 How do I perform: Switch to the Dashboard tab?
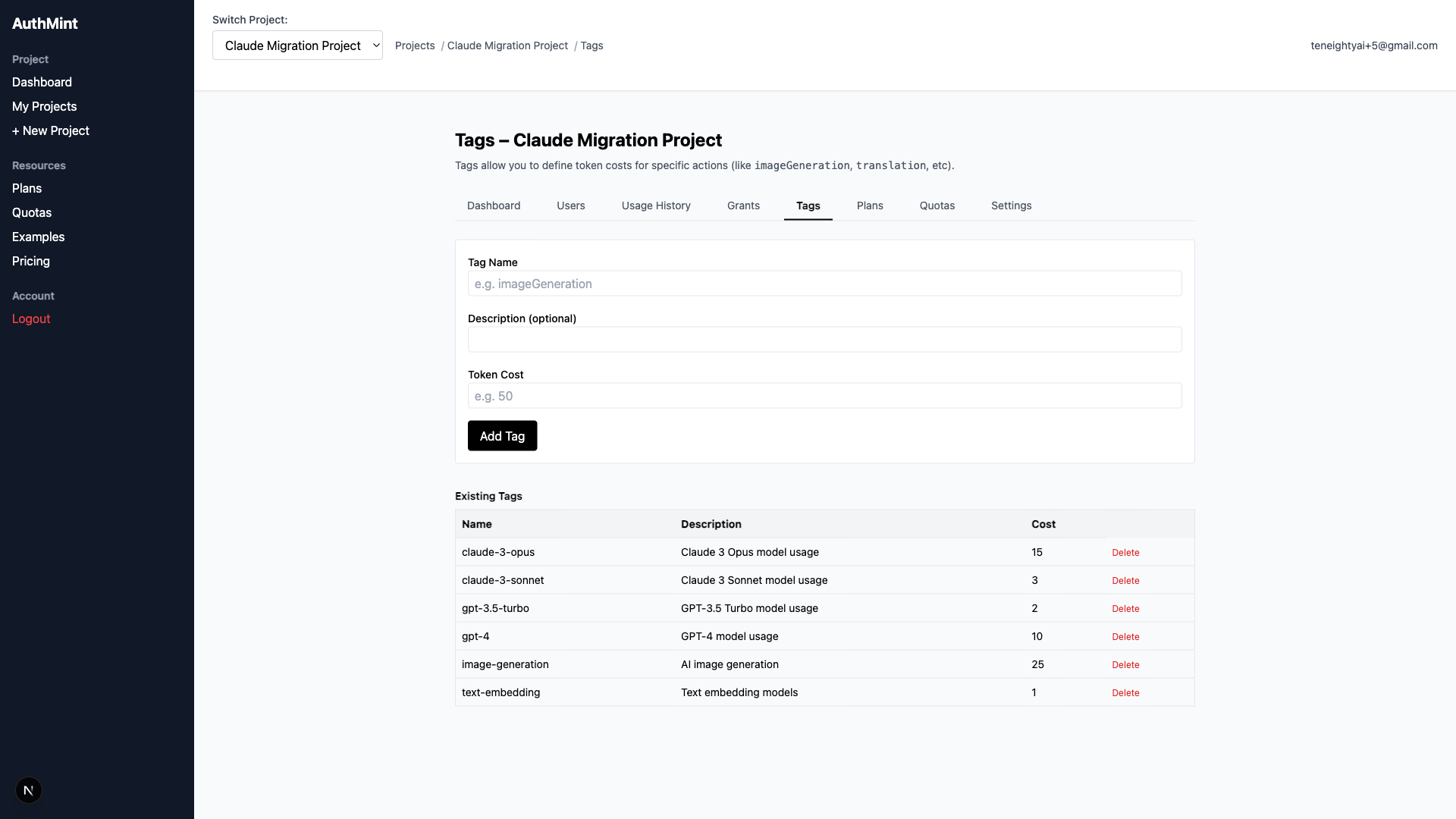coord(494,206)
